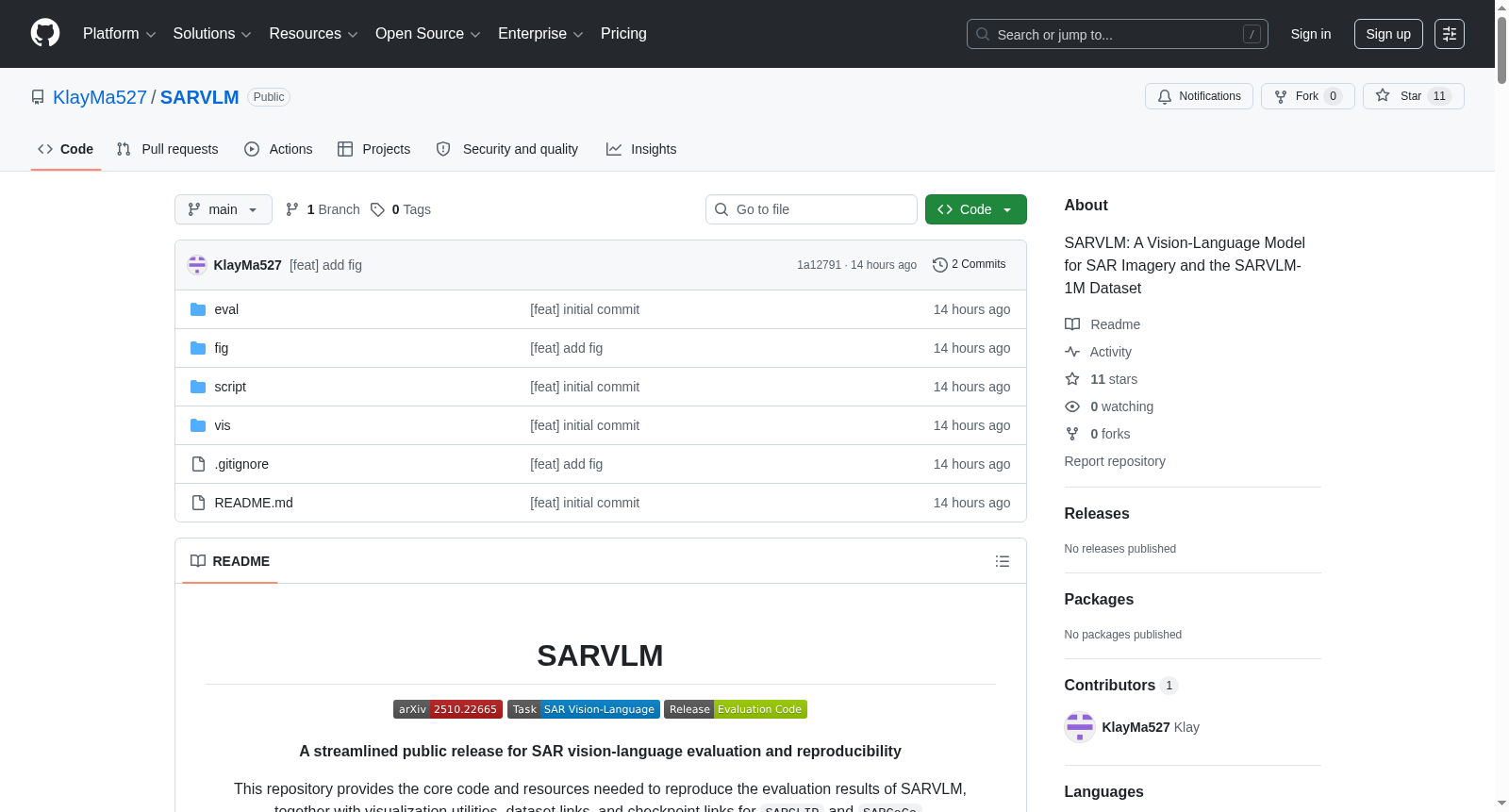Click the fork icon in Fork button

point(1281,96)
